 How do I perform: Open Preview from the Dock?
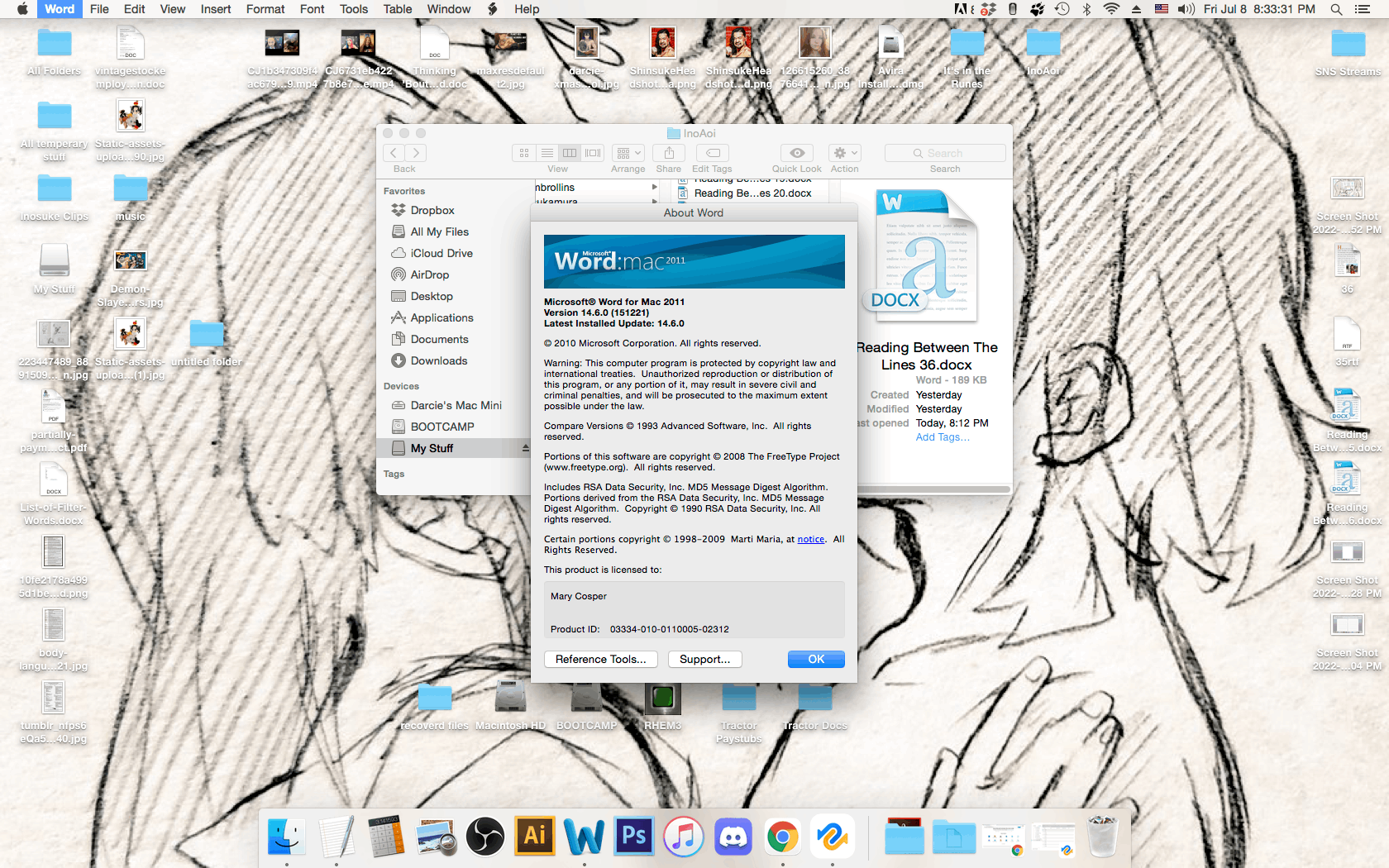[x=436, y=837]
